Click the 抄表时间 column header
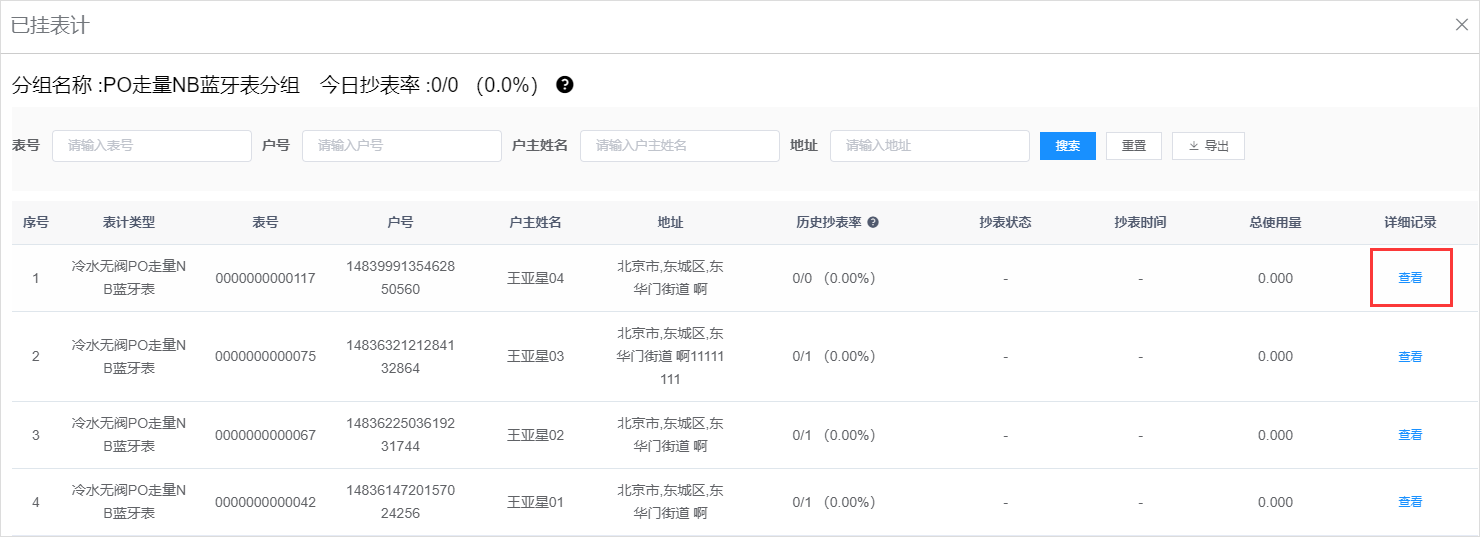1480x537 pixels. point(1140,223)
